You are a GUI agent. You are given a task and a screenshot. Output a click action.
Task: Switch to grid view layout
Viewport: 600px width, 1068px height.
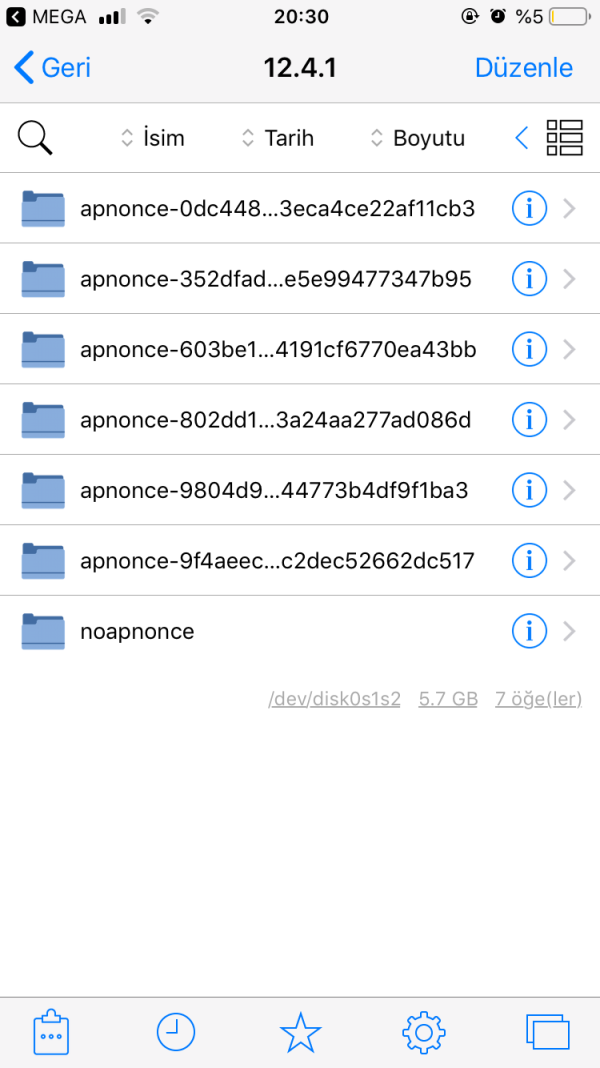click(564, 137)
